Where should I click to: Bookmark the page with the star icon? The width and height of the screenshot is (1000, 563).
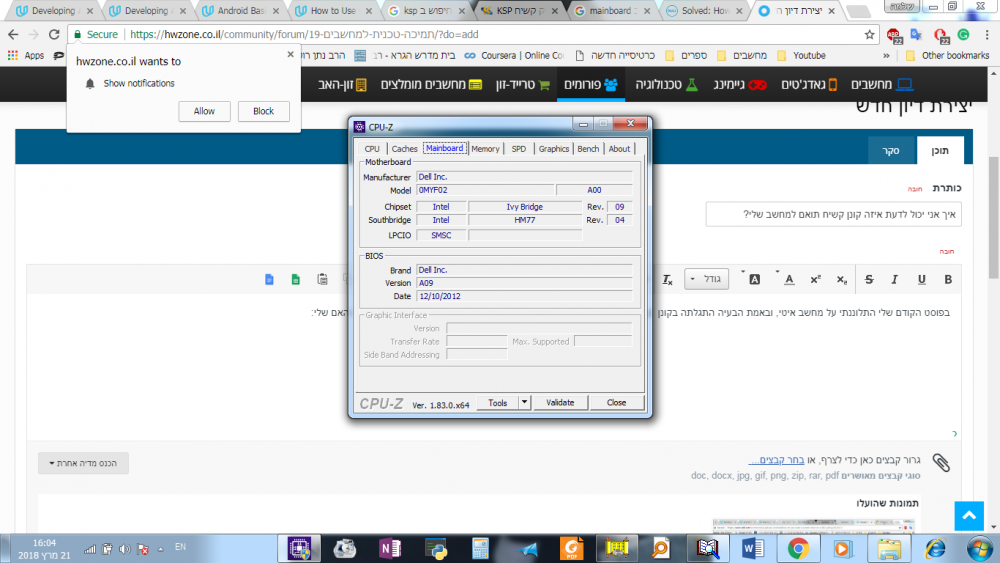[x=869, y=34]
